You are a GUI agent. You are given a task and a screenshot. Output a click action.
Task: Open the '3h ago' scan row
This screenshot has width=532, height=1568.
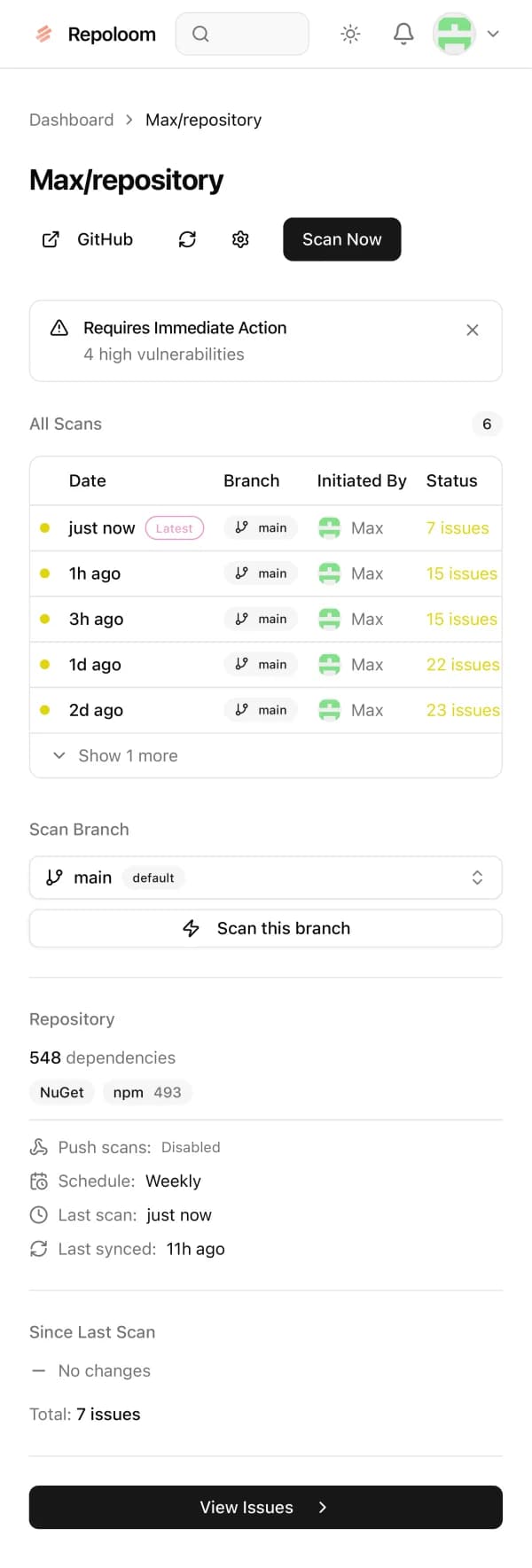click(x=266, y=620)
